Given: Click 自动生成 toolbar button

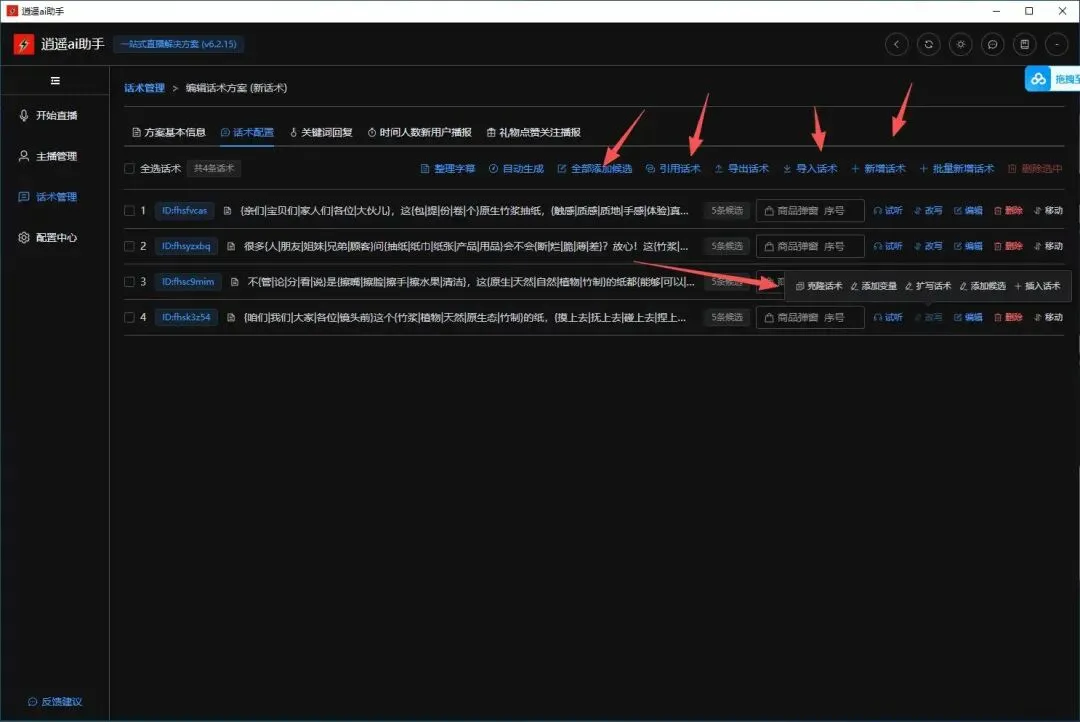Looking at the screenshot, I should (517, 168).
